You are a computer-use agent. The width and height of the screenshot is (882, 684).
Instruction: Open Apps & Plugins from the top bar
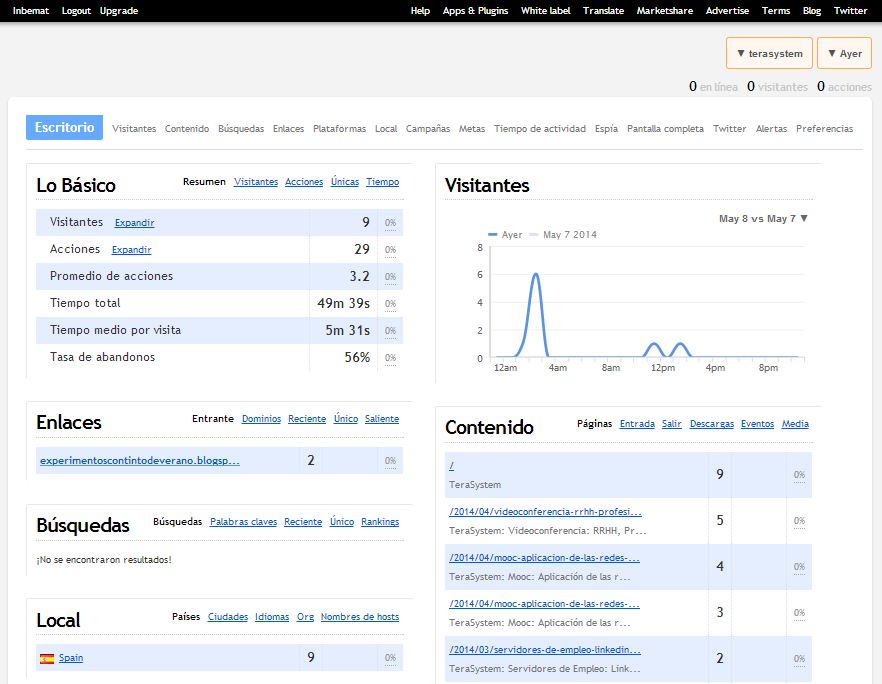point(476,10)
